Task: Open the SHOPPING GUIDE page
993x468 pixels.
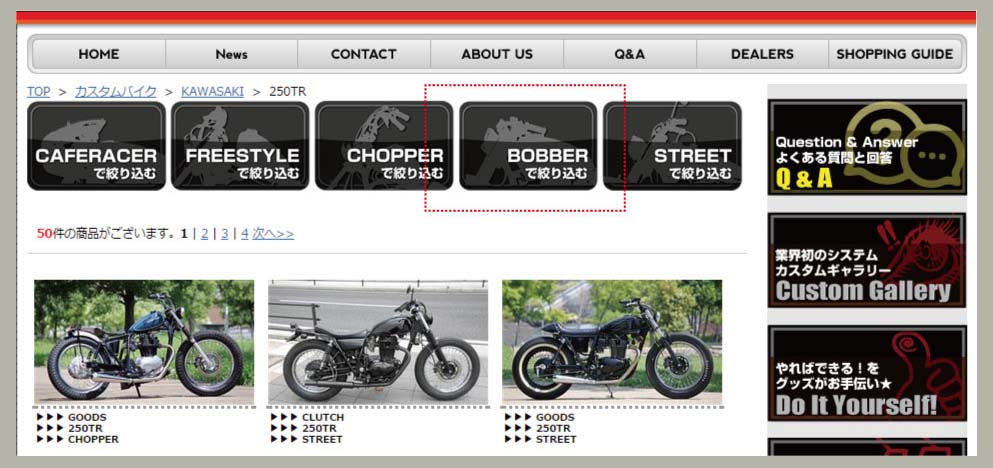Action: point(895,54)
